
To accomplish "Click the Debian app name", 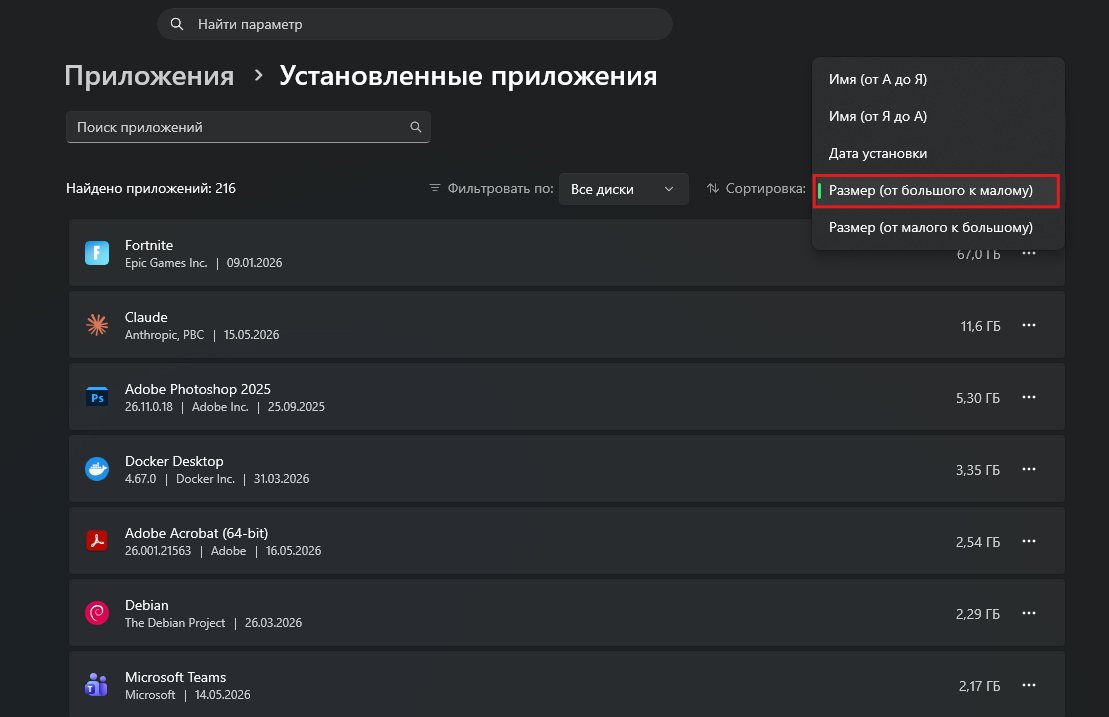I will 146,605.
